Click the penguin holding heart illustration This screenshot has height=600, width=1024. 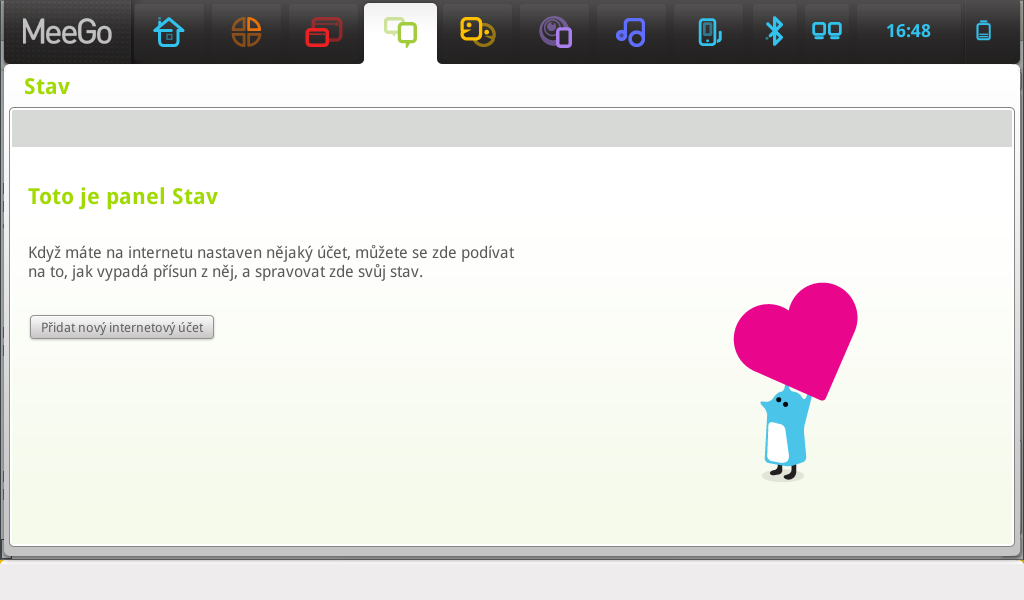click(x=795, y=383)
